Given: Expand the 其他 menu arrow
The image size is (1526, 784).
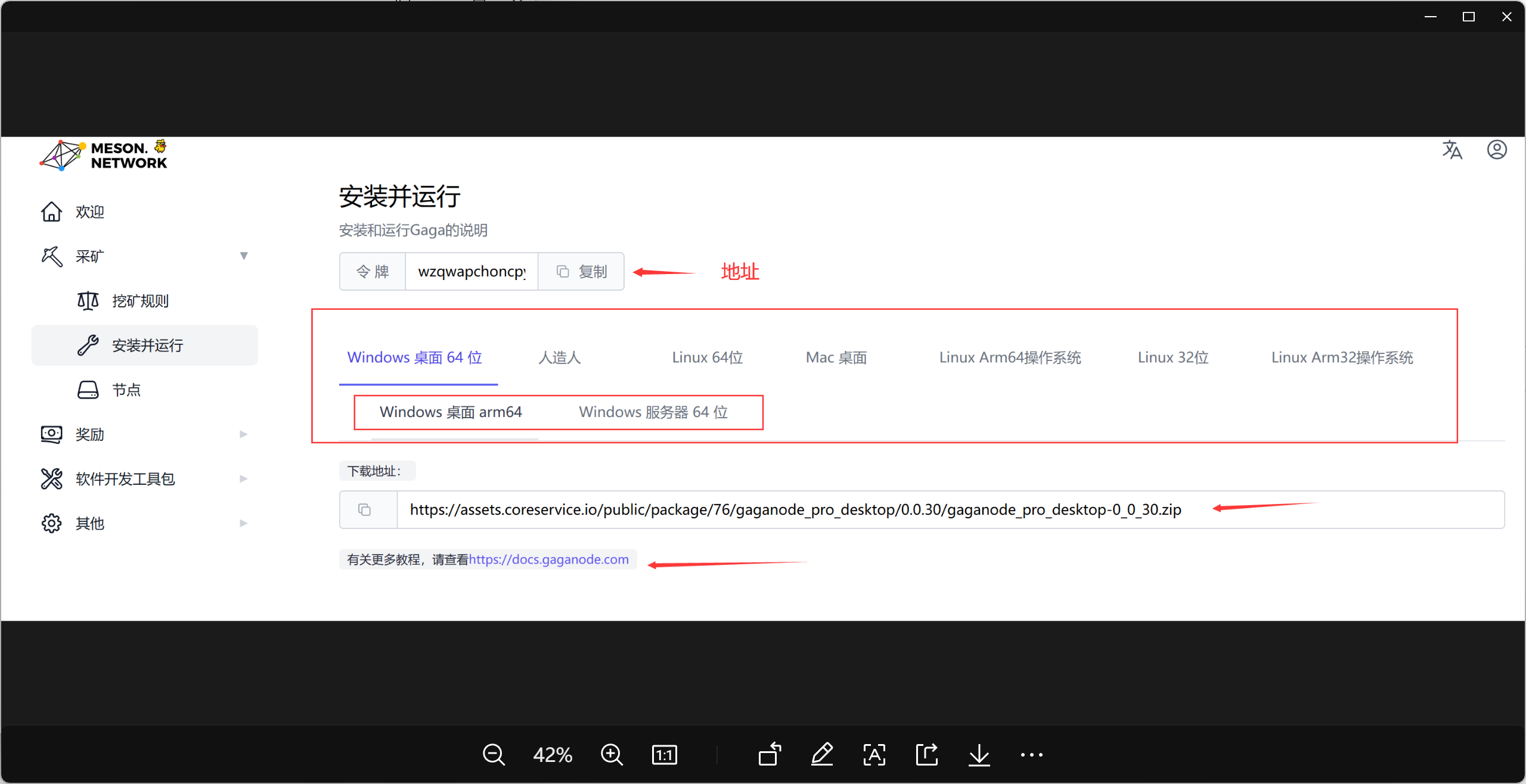Looking at the screenshot, I should [x=243, y=523].
